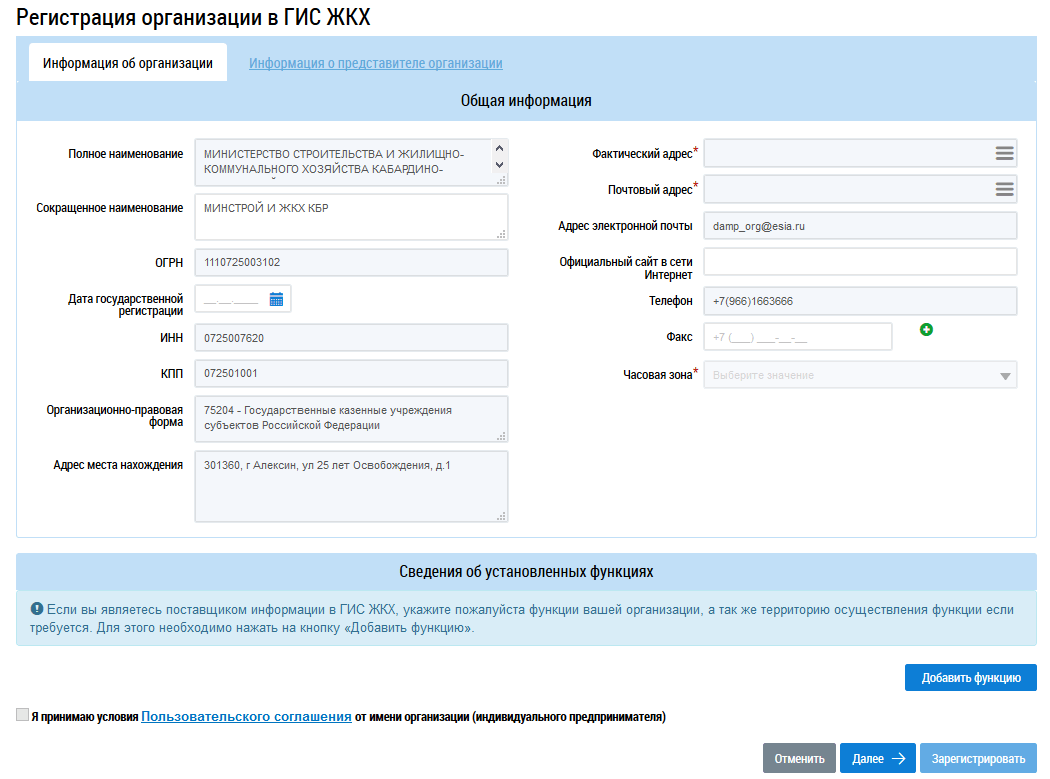Click the Официальный сайт в сети Интернет field
The width and height of the screenshot is (1050, 779).
860,262
